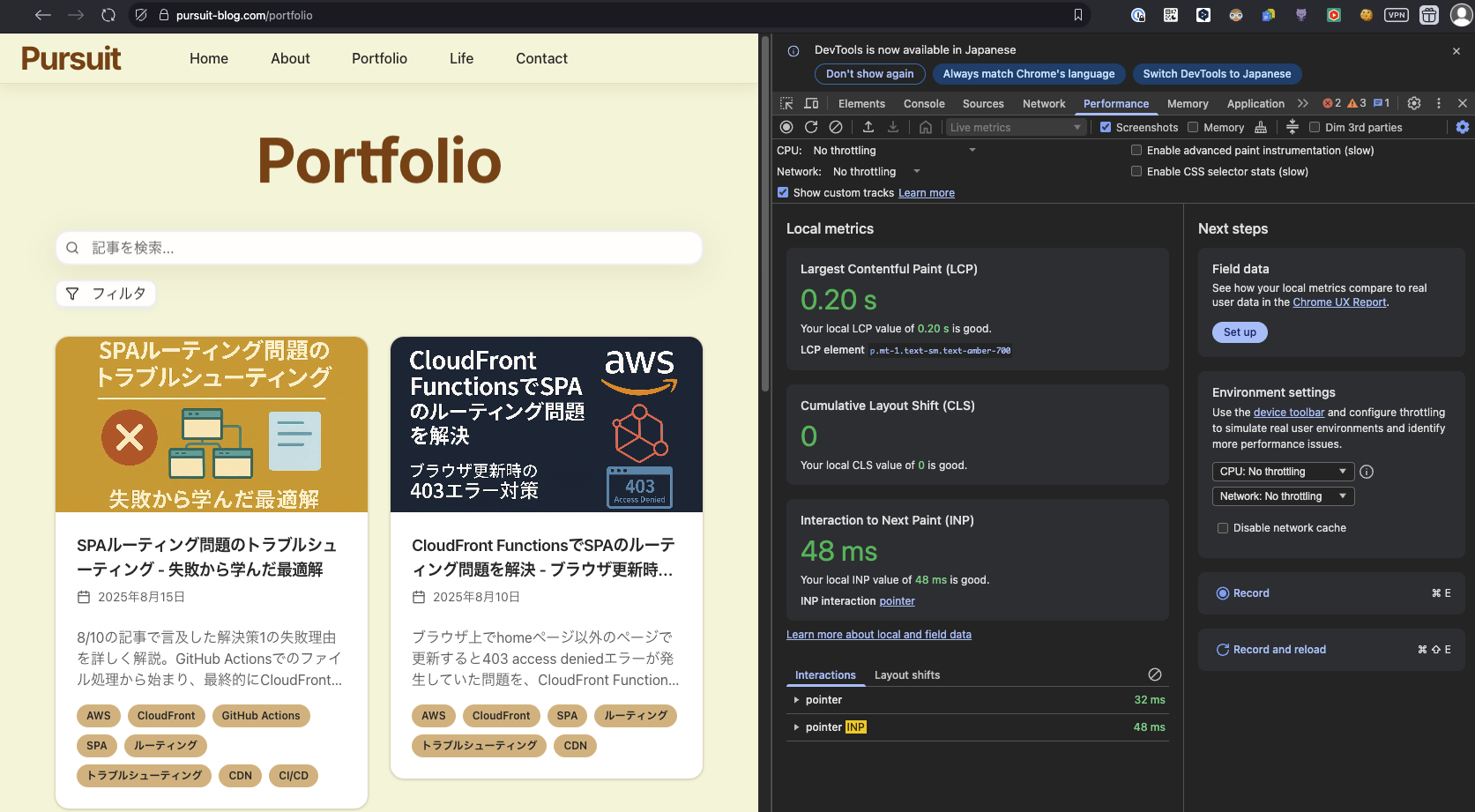The width and height of the screenshot is (1475, 812).
Task: Switch to the Elements tab
Action: pos(861,103)
